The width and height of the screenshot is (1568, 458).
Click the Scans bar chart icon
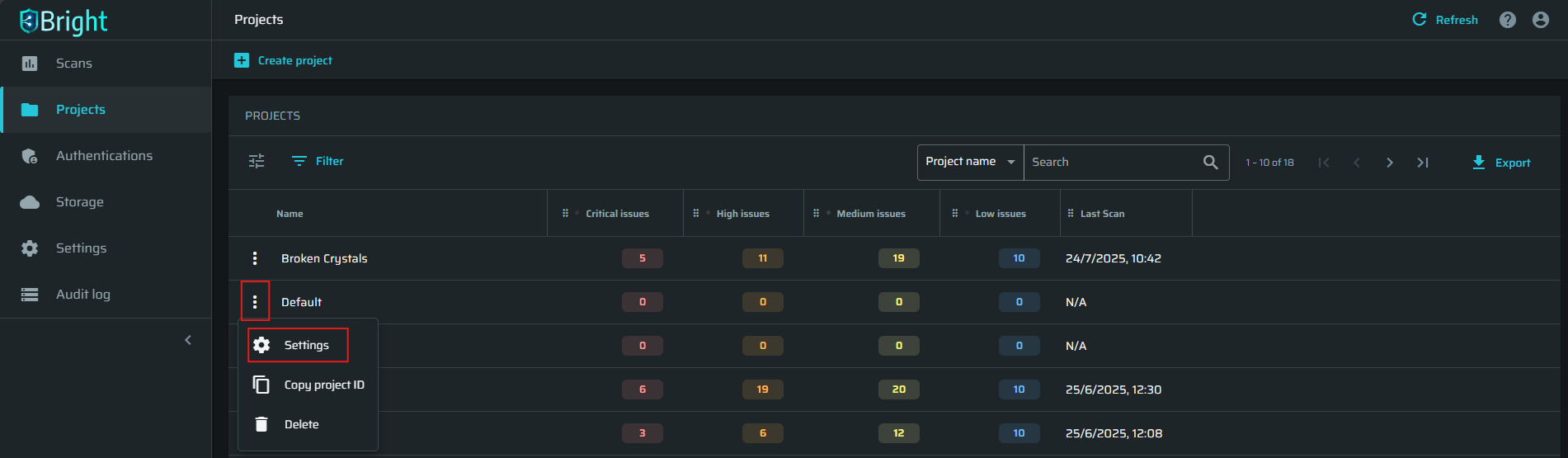(x=30, y=64)
